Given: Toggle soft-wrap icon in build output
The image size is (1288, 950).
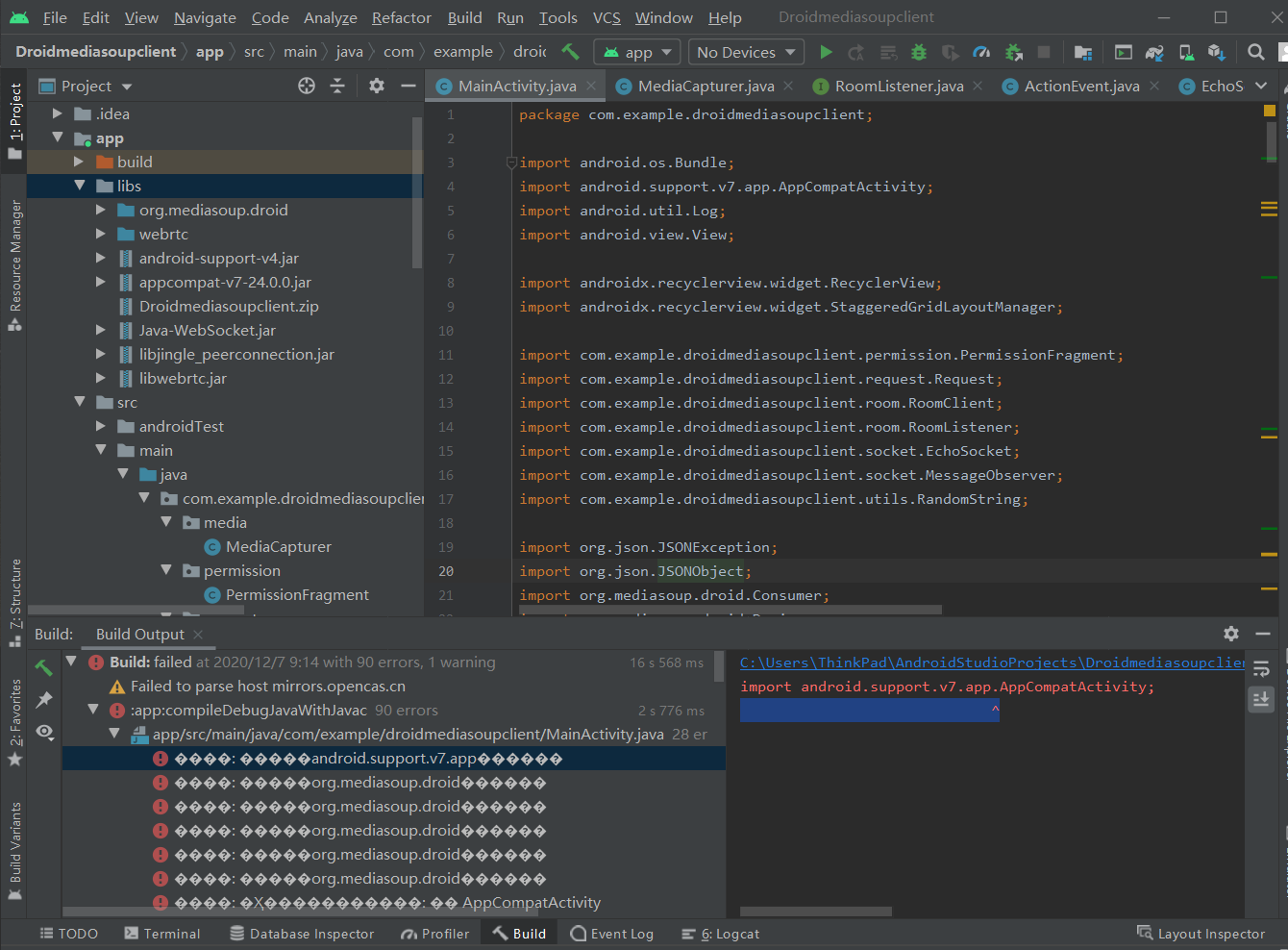Looking at the screenshot, I should [x=1261, y=668].
